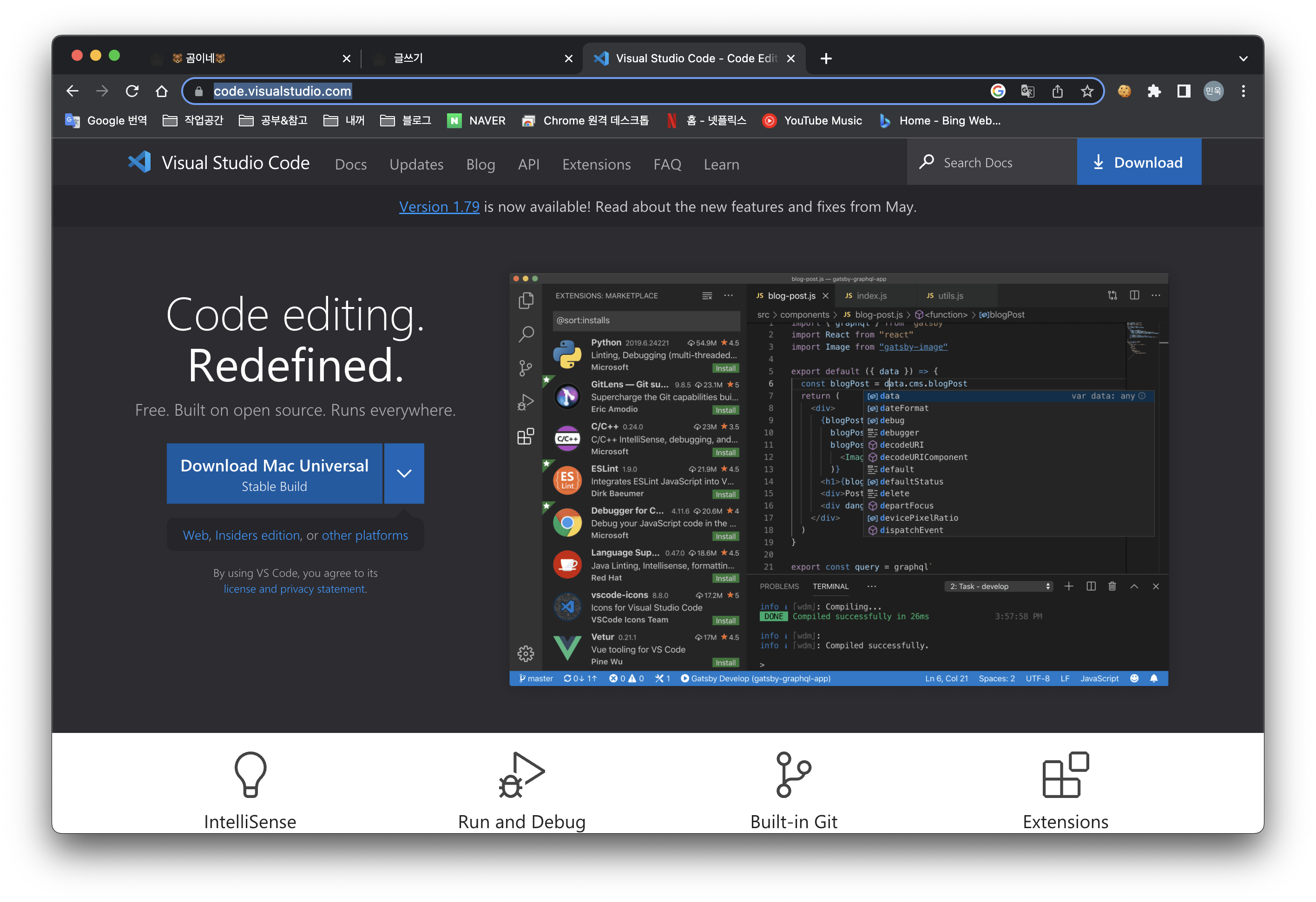Screen dimensions: 1316x902
Task: Open the Chrome three-dot menu
Action: [1244, 91]
